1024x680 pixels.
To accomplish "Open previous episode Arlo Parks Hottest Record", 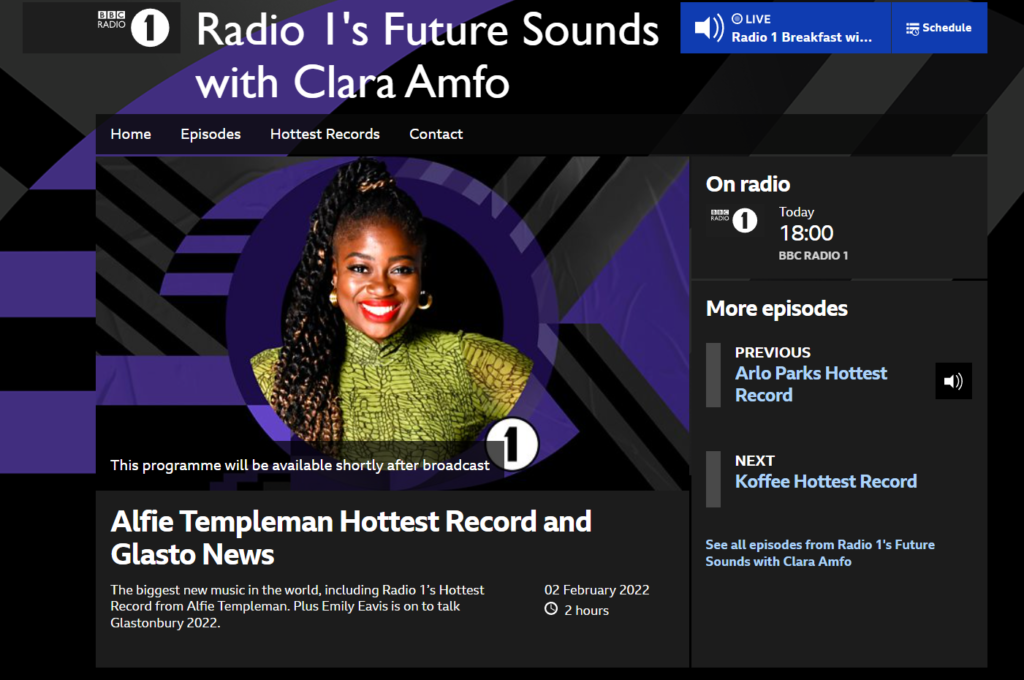I will pos(810,384).
